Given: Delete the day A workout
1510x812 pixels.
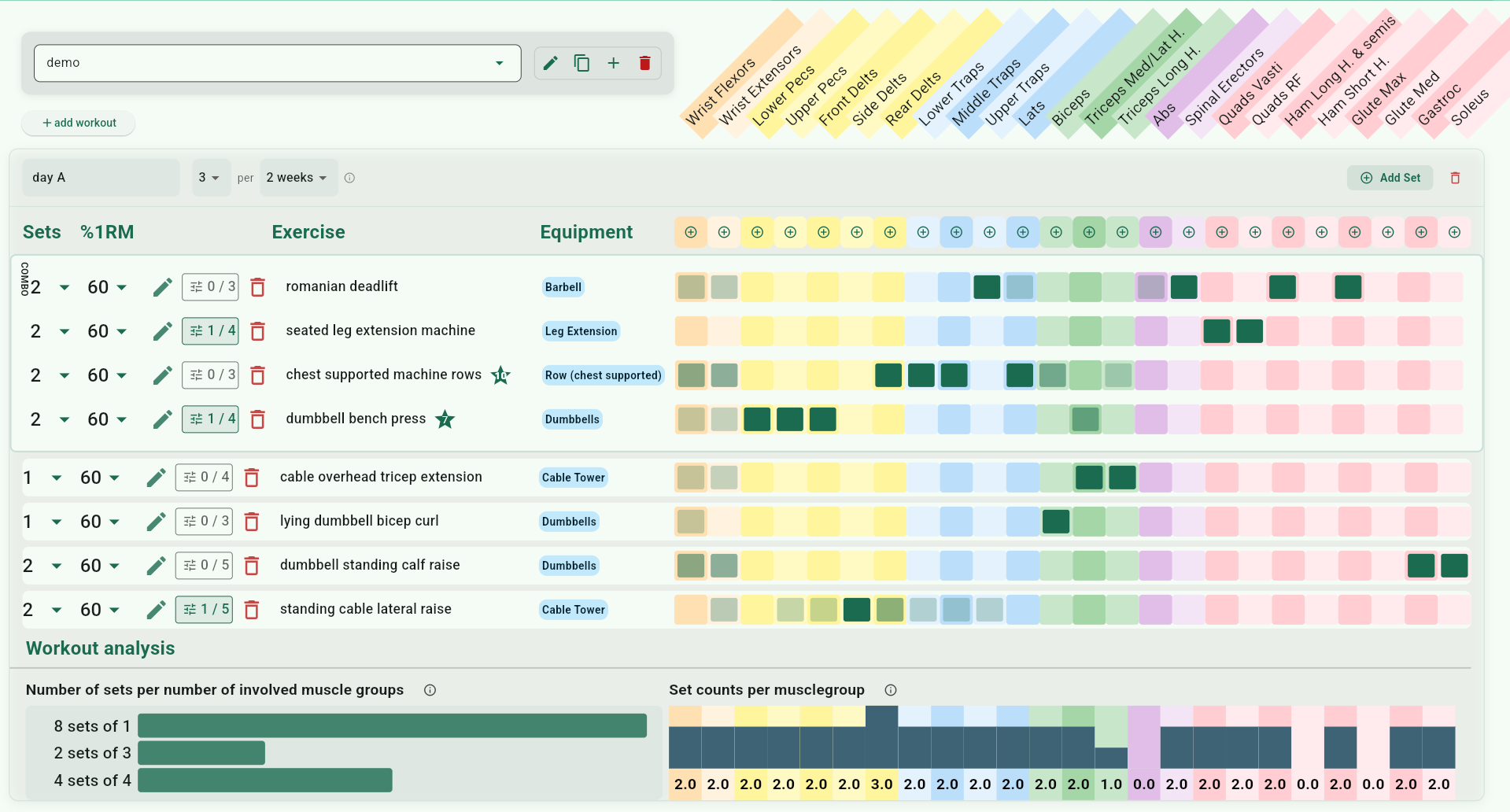Looking at the screenshot, I should 1455,177.
